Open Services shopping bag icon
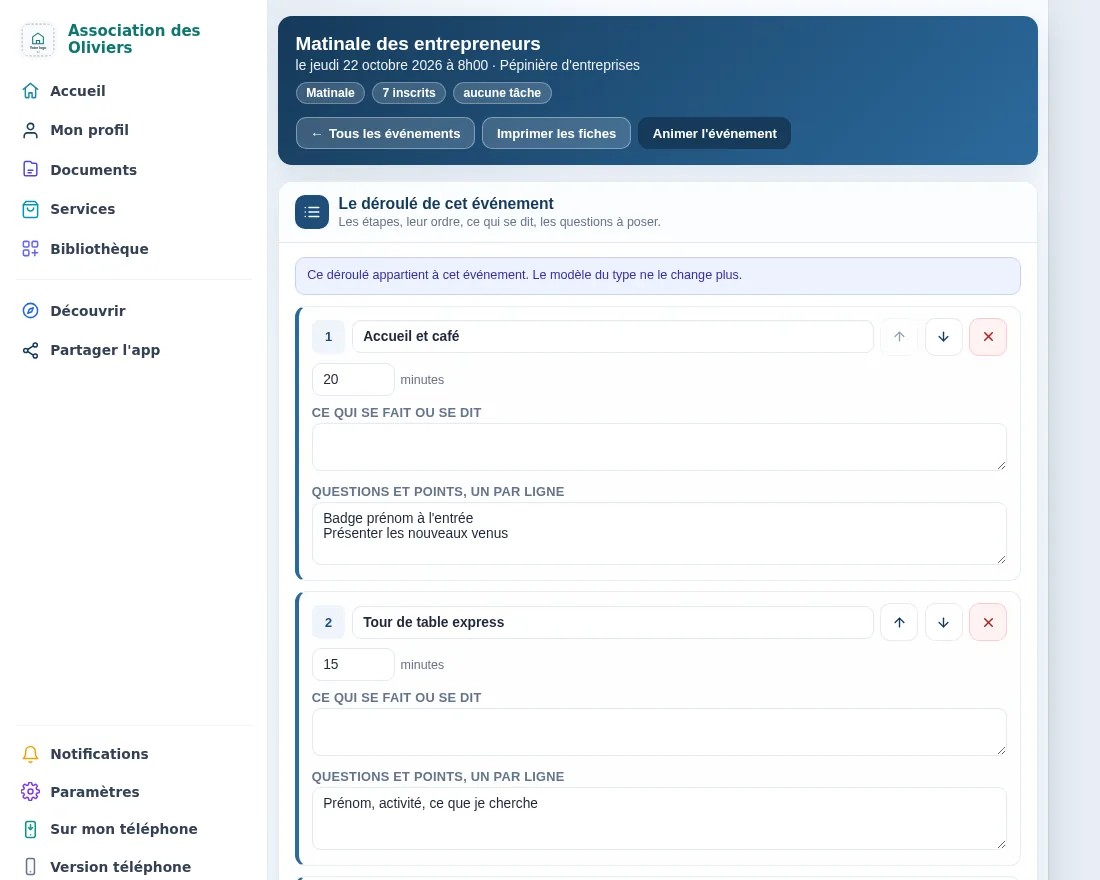1100x880 pixels. (x=30, y=209)
